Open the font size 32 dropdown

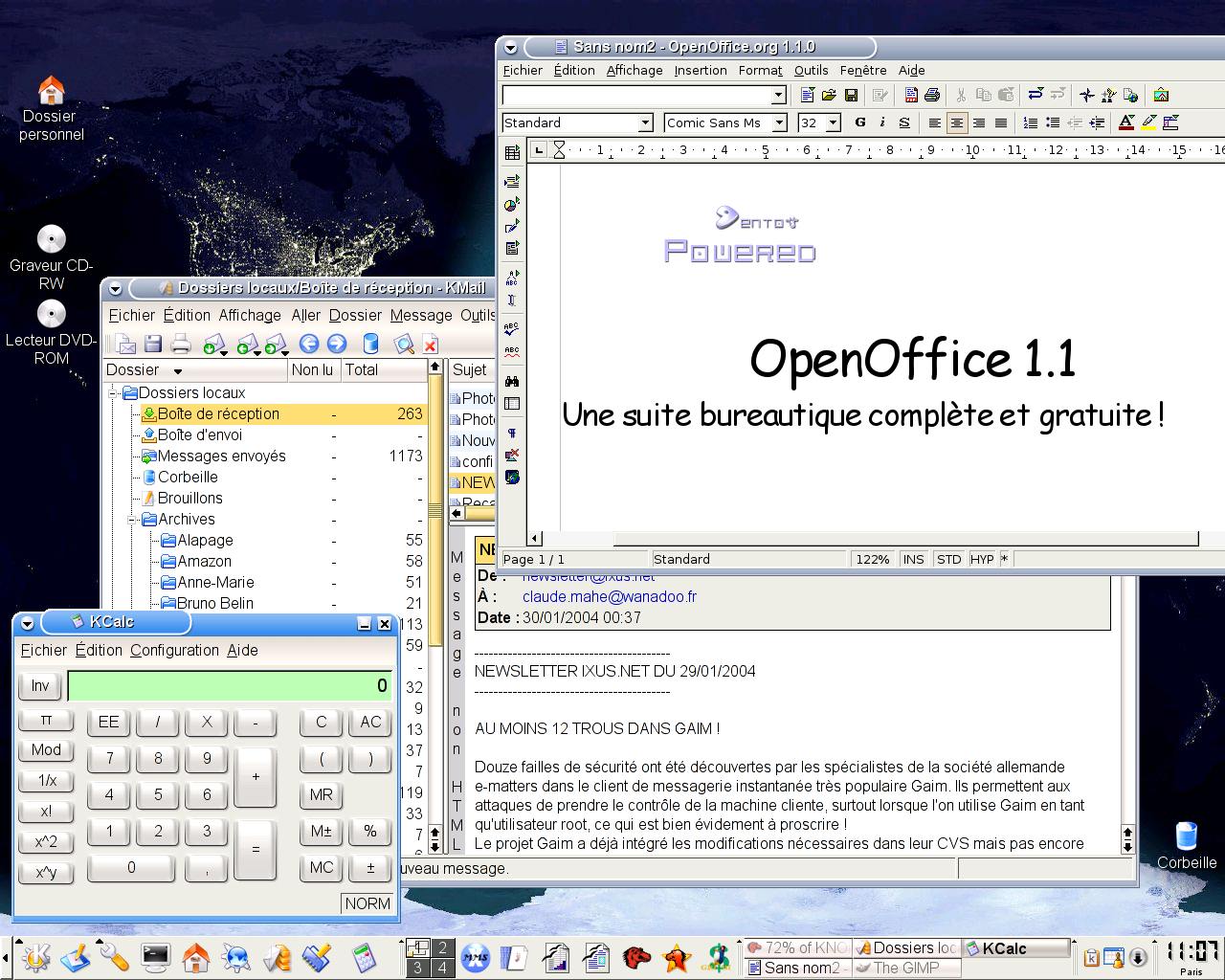pyautogui.click(x=834, y=122)
